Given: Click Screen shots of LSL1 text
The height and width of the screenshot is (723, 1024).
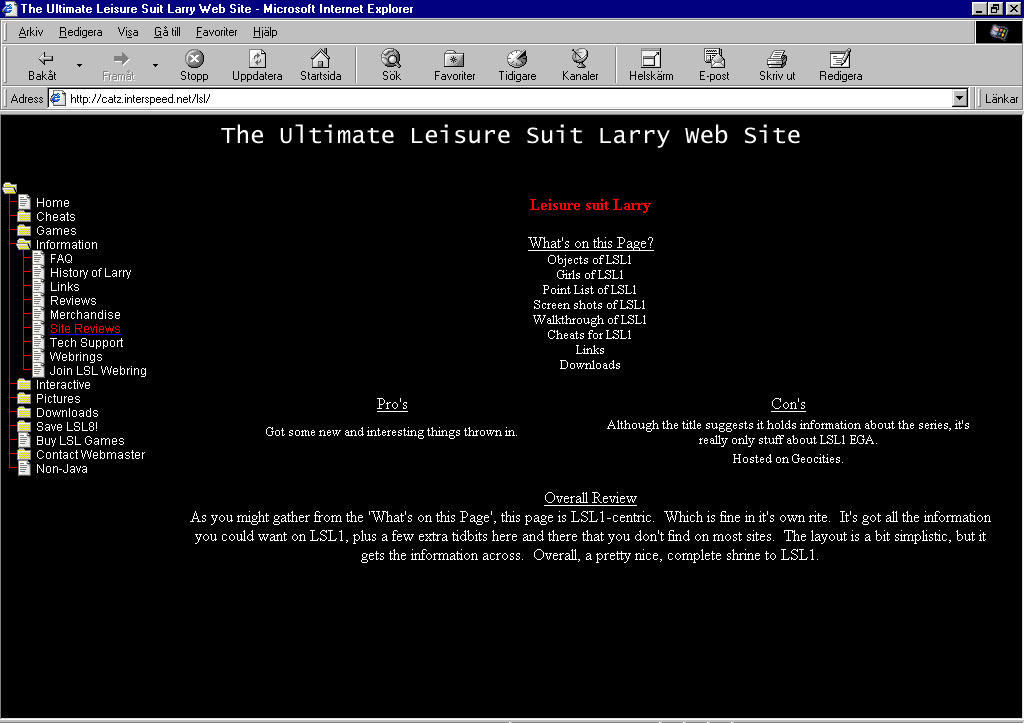Looking at the screenshot, I should [590, 304].
